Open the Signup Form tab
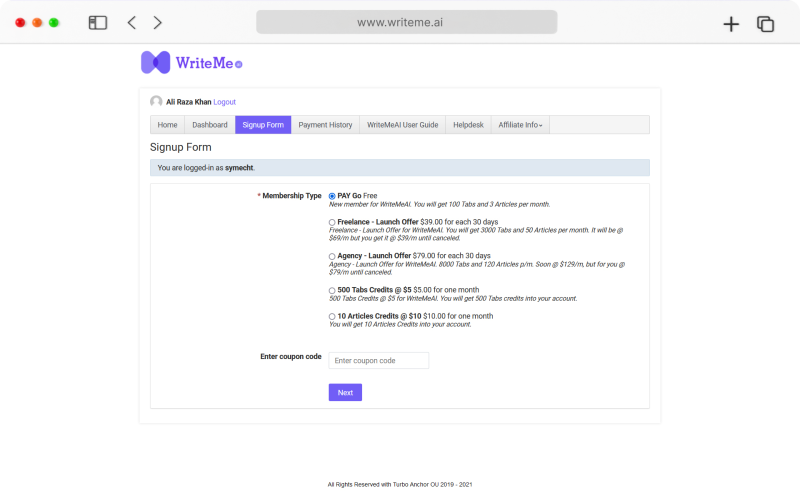Screen dimensions: 800x494 (263, 125)
